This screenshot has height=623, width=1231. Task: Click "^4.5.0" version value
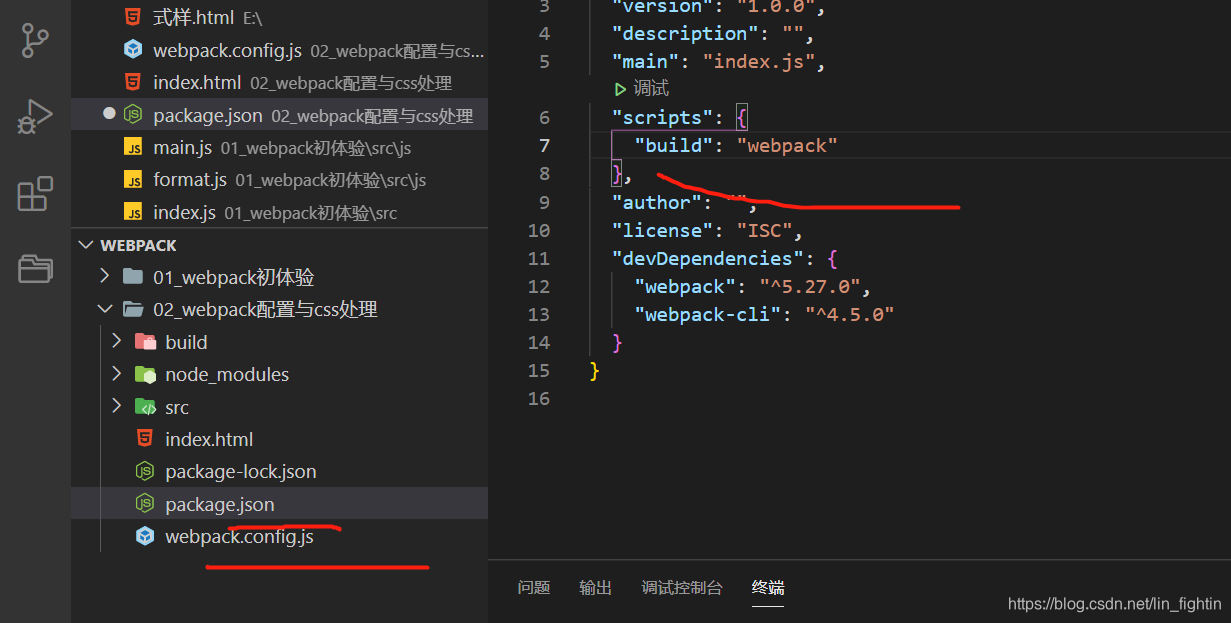849,314
